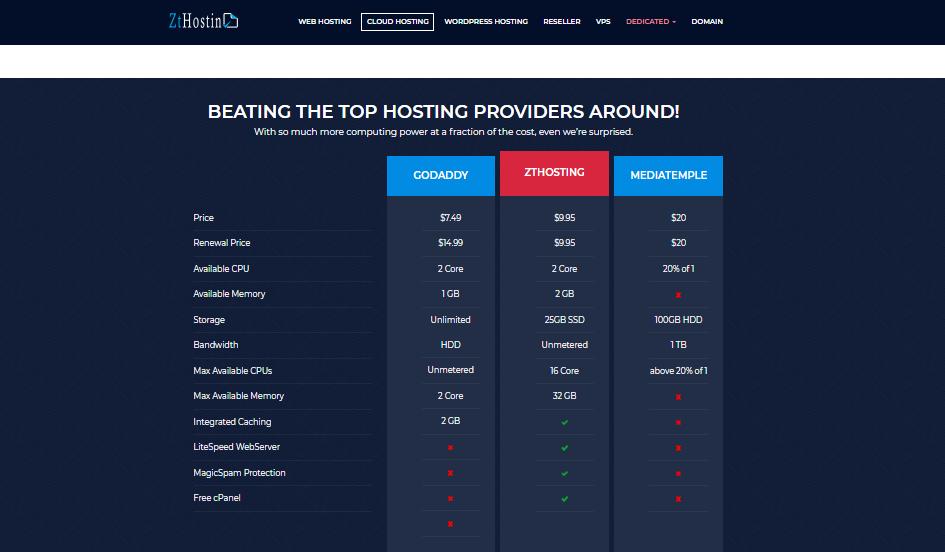Click the "Bandwidth" row label
This screenshot has height=552, width=945.
pos(215,345)
